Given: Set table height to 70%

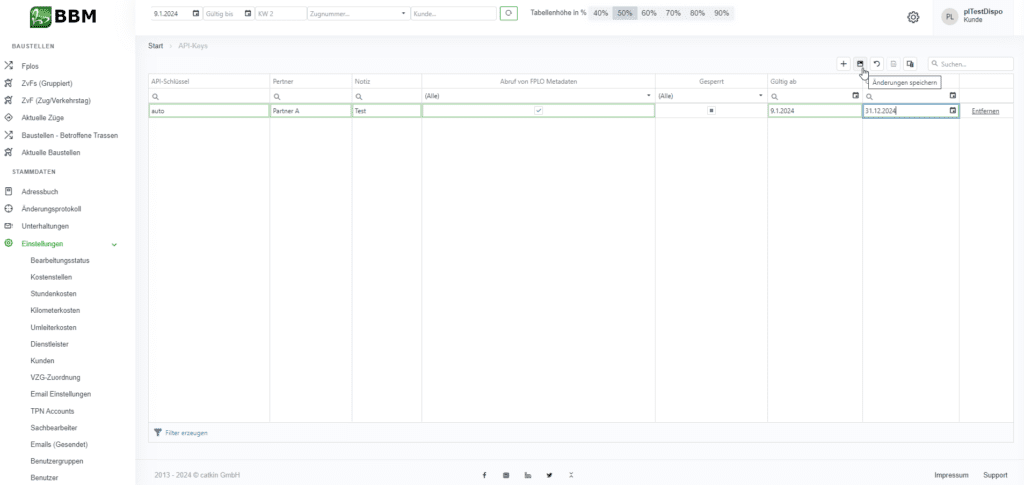Looking at the screenshot, I should 673,14.
